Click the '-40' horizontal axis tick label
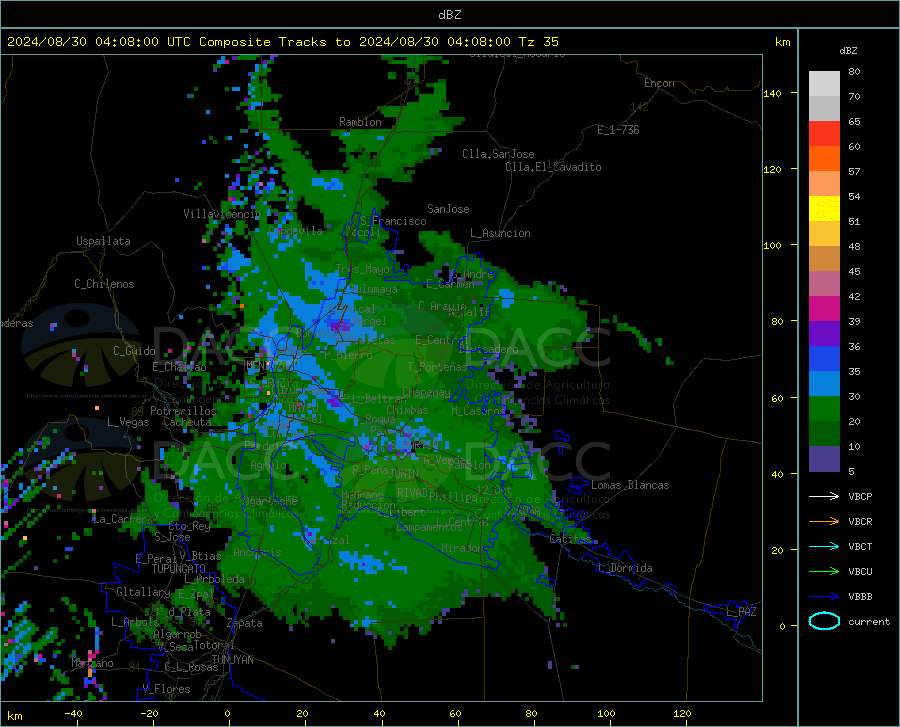900x727 pixels. (x=73, y=713)
